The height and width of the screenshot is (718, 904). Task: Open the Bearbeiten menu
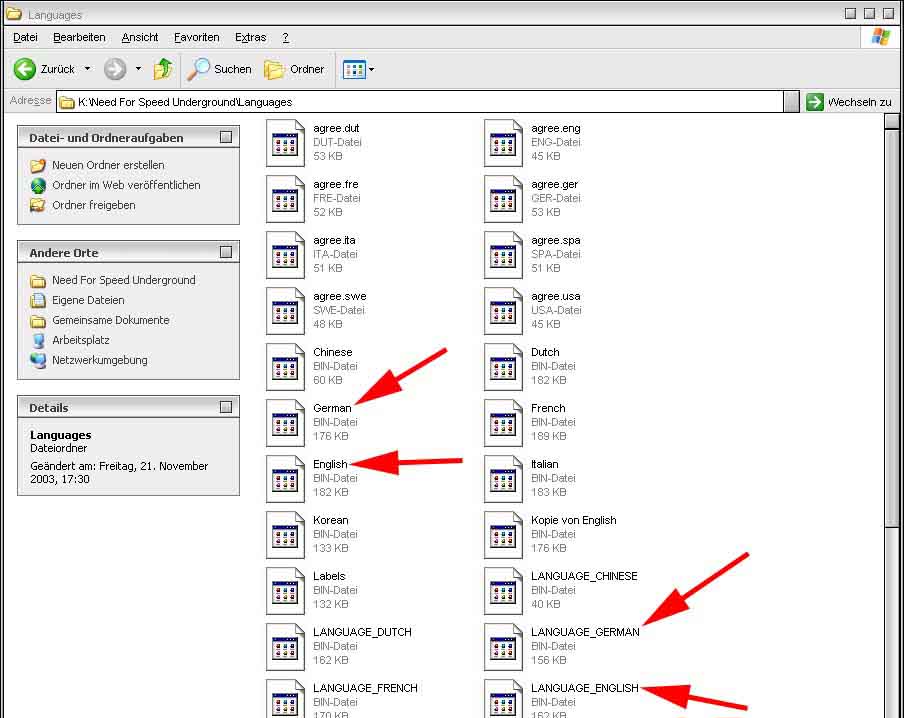point(79,37)
